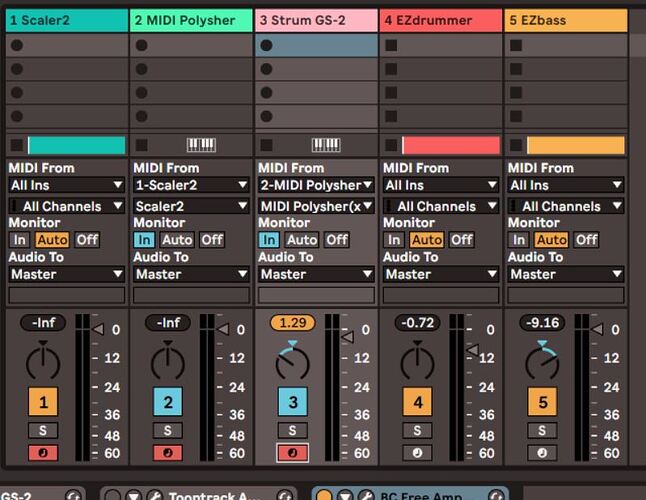Stop first clip slot on EZbass track
The height and width of the screenshot is (500, 646).
point(516,45)
